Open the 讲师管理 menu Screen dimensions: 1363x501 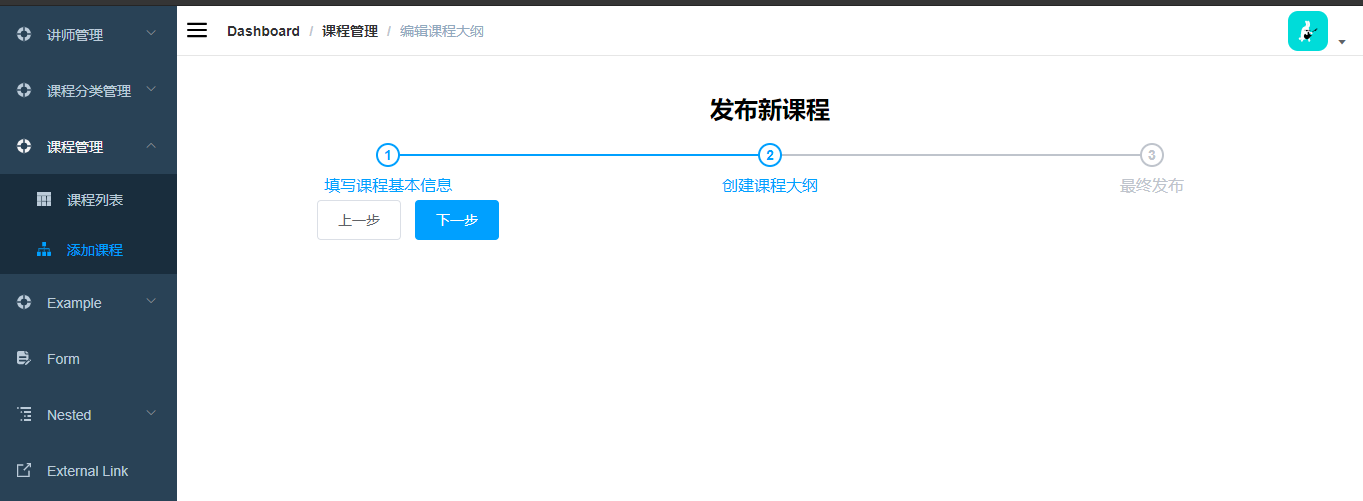(x=88, y=34)
